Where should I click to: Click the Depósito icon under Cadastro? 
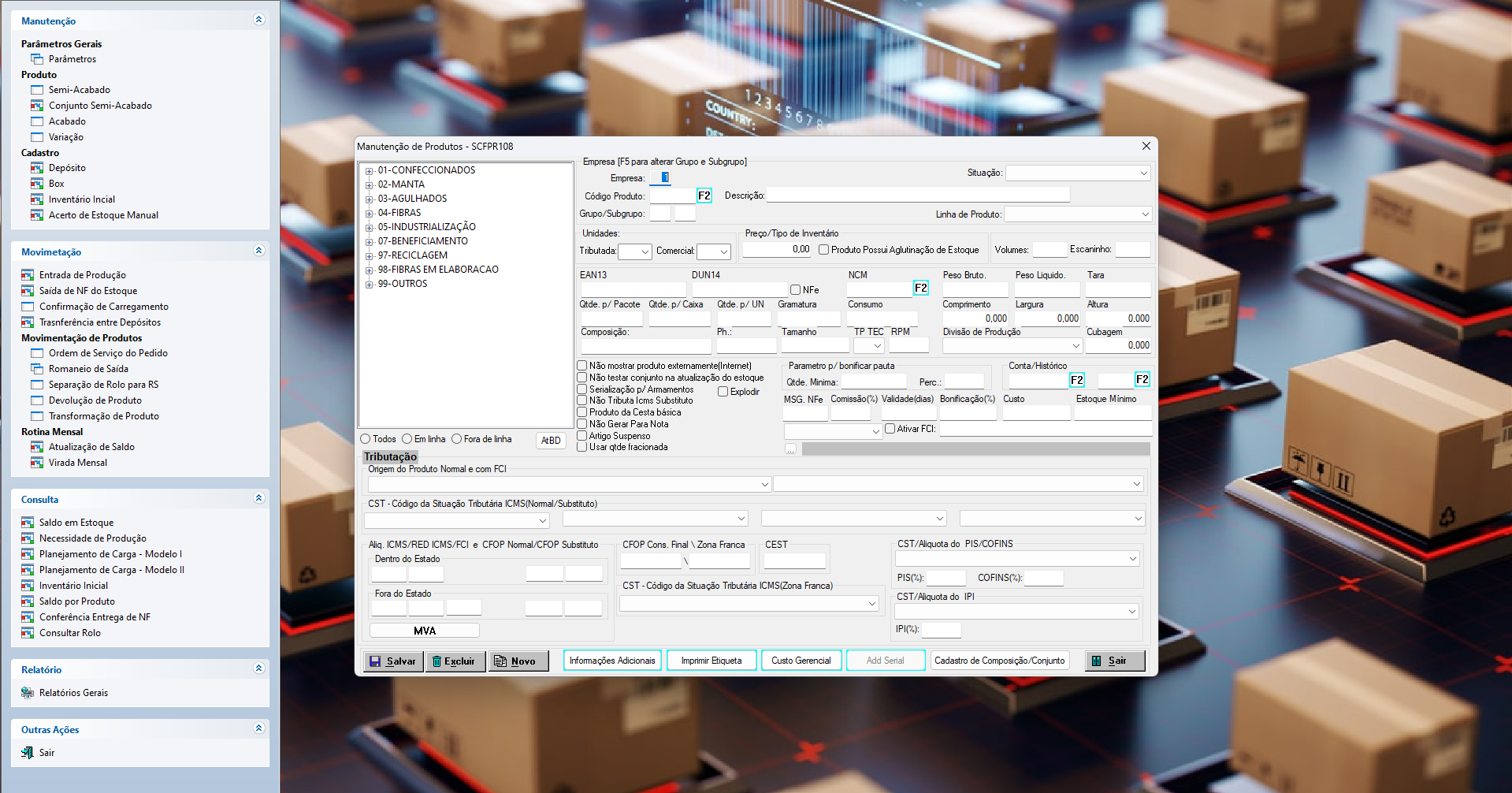[x=37, y=168]
